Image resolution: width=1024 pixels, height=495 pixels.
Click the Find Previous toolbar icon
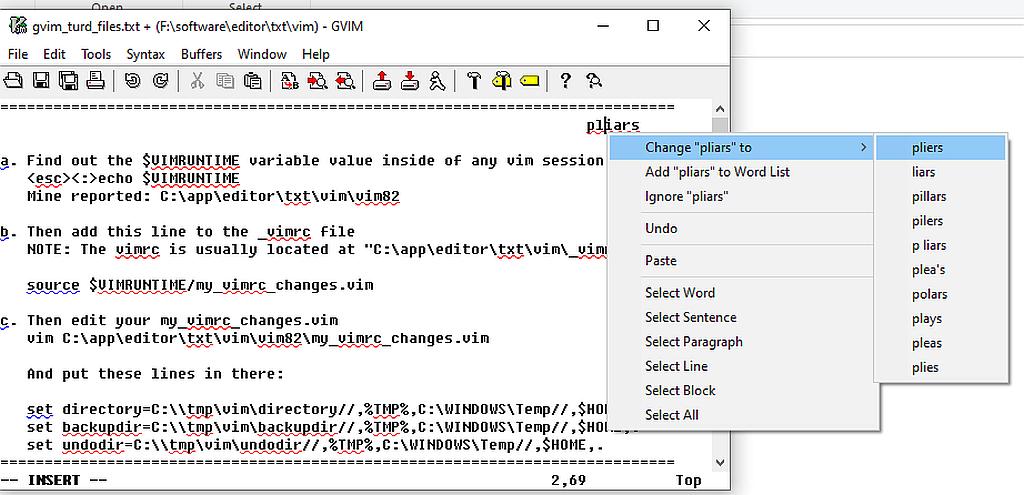pos(345,81)
